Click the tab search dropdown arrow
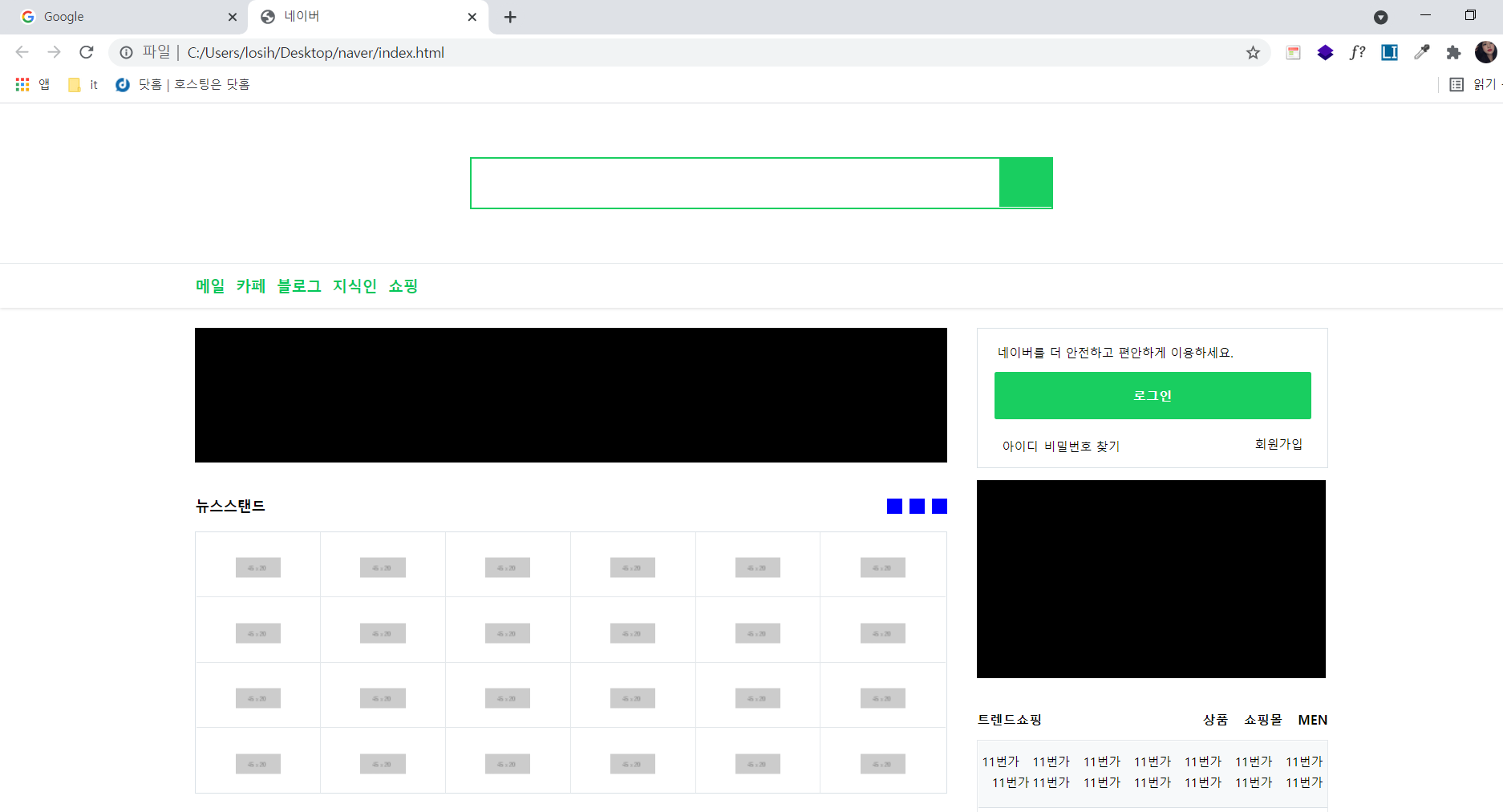Viewport: 1503px width, 812px height. point(1380,17)
